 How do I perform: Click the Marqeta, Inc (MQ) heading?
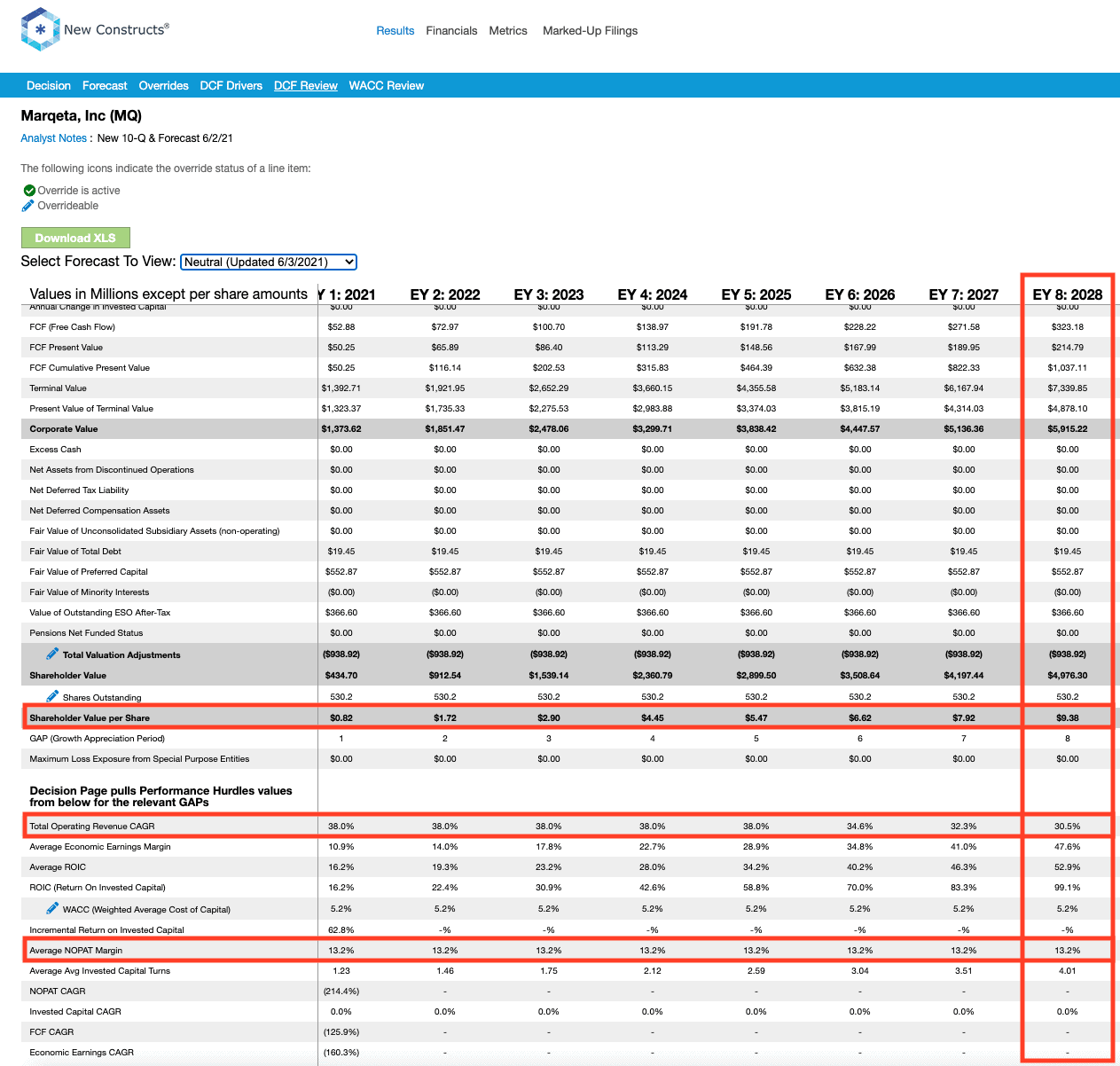tap(82, 115)
